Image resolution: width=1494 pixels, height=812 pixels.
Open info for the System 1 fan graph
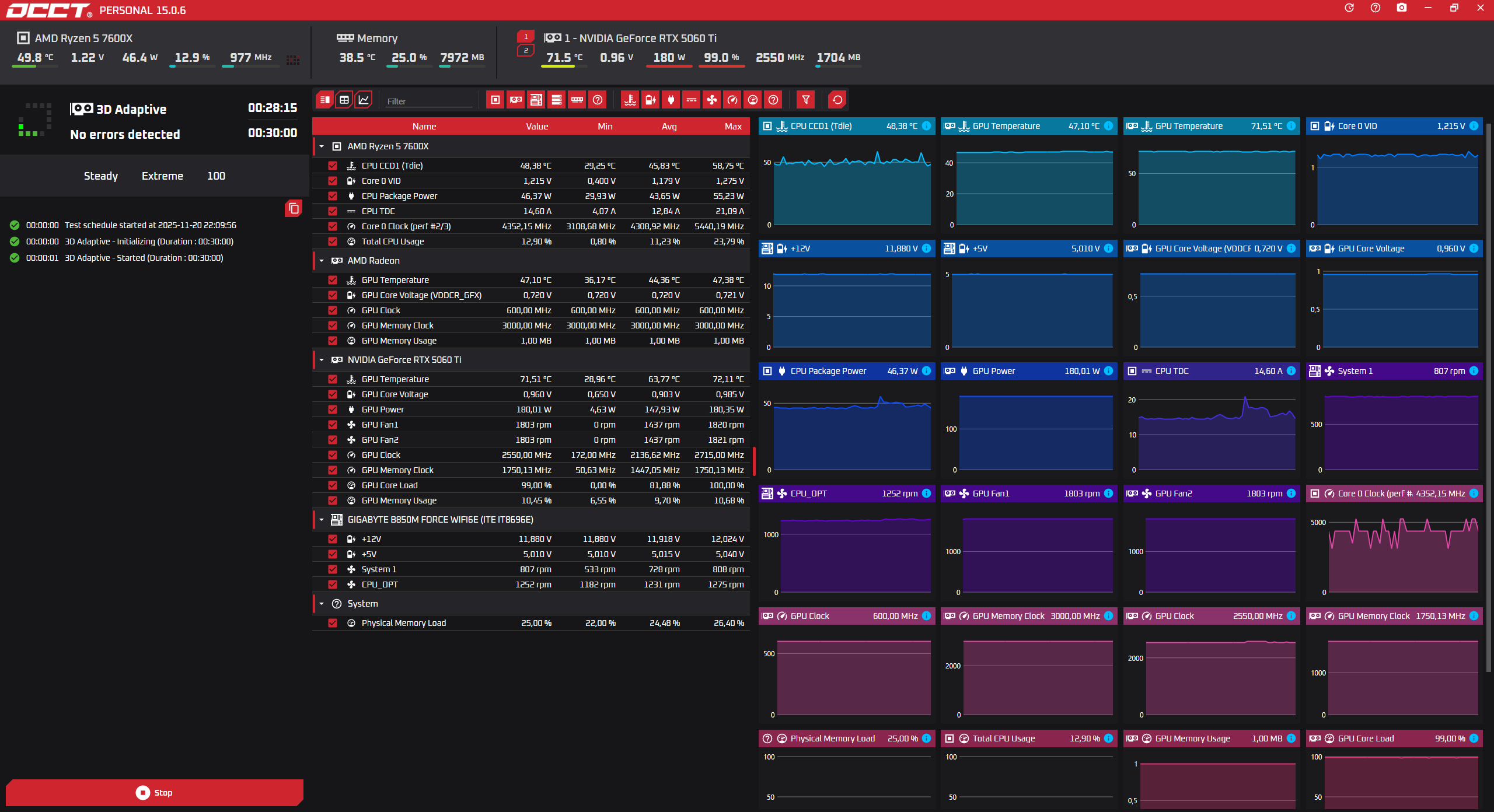(1474, 371)
